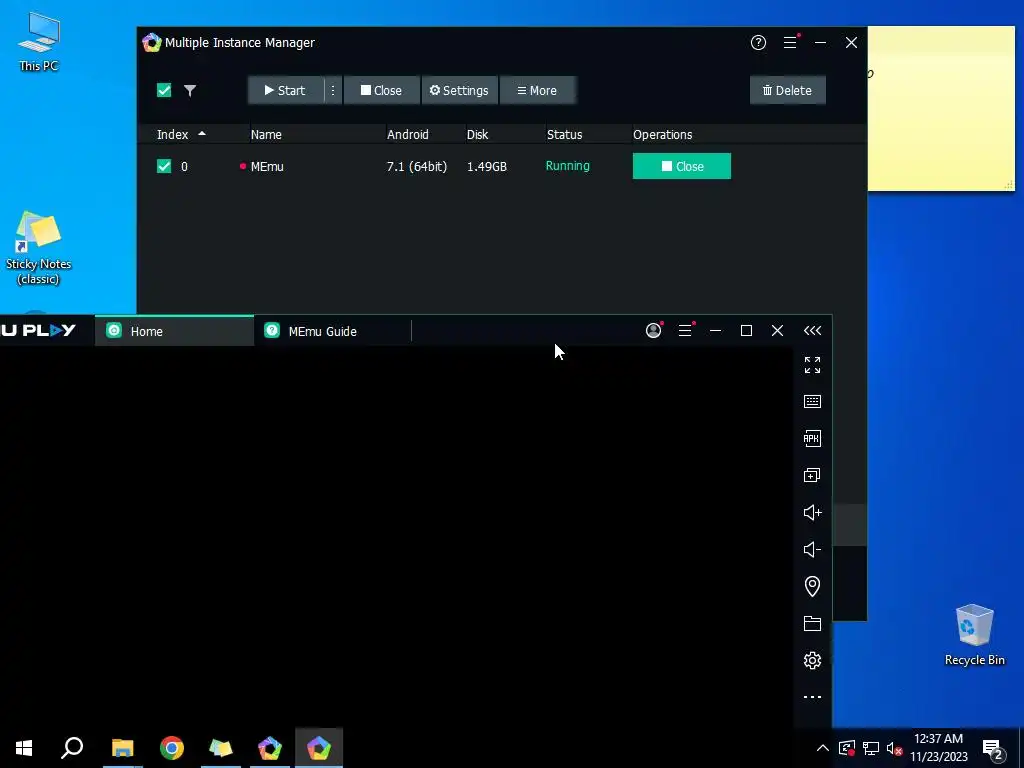The width and height of the screenshot is (1024, 768).
Task: Switch to Multi-MEmu taskbar icon
Action: (270, 748)
